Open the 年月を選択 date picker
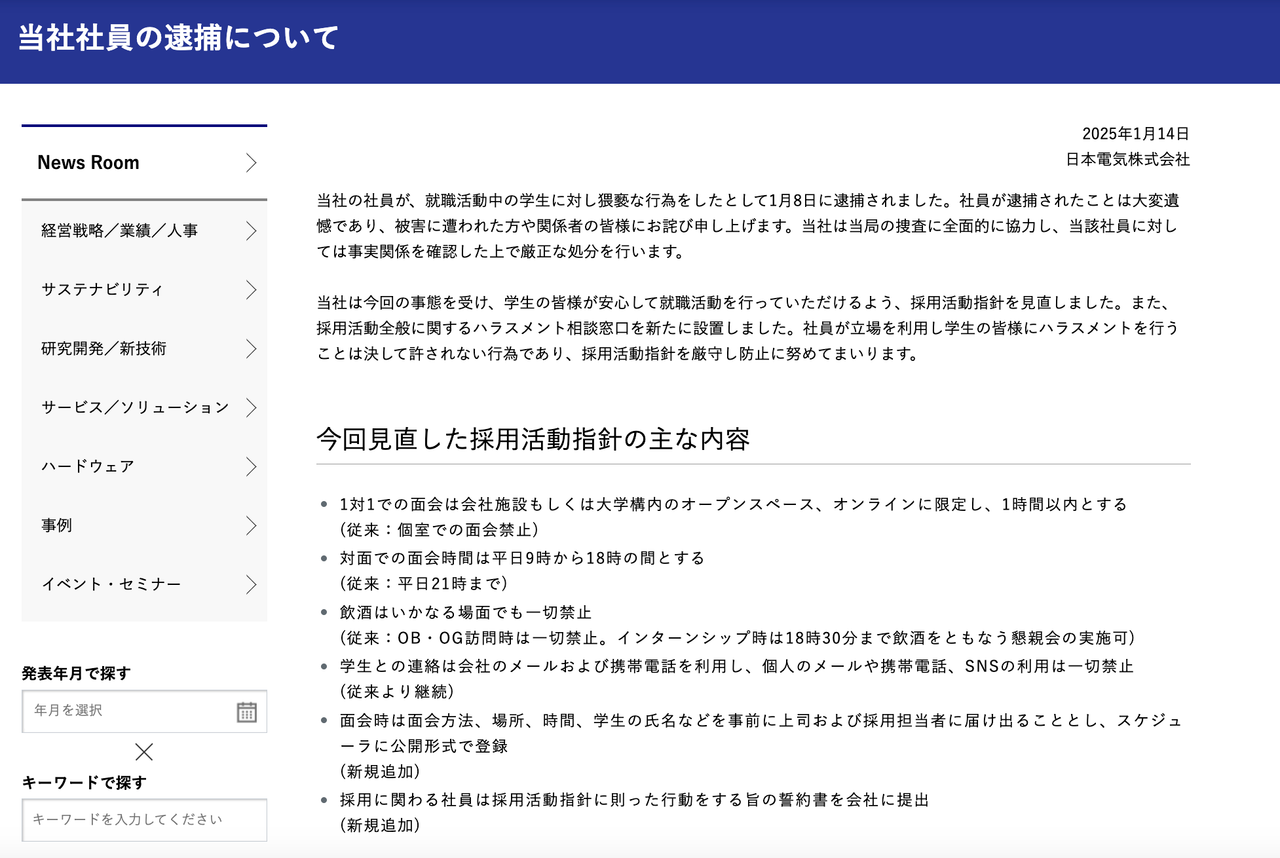Image resolution: width=1280 pixels, height=858 pixels. click(x=144, y=711)
